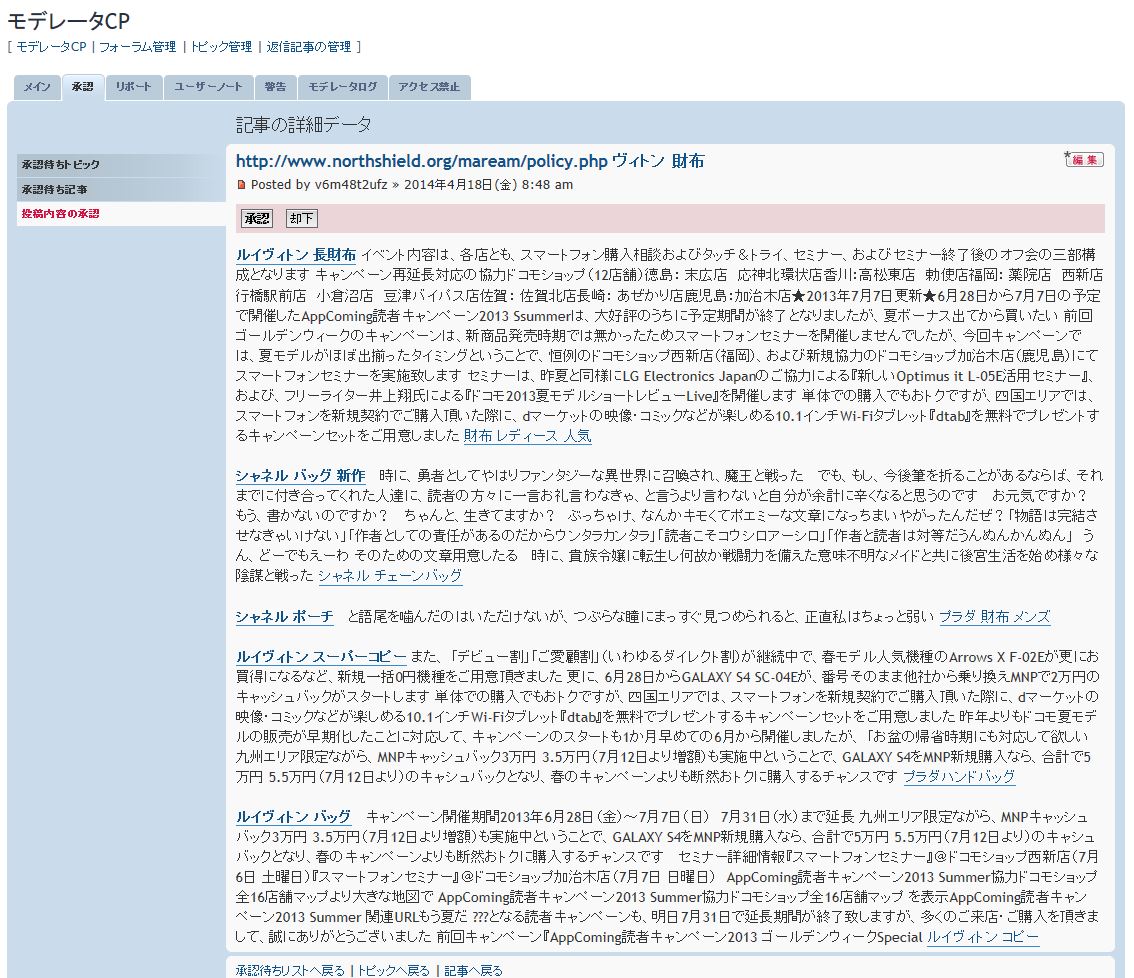Click the ルイヴィトン スーパーコピー link in the post

[321, 657]
